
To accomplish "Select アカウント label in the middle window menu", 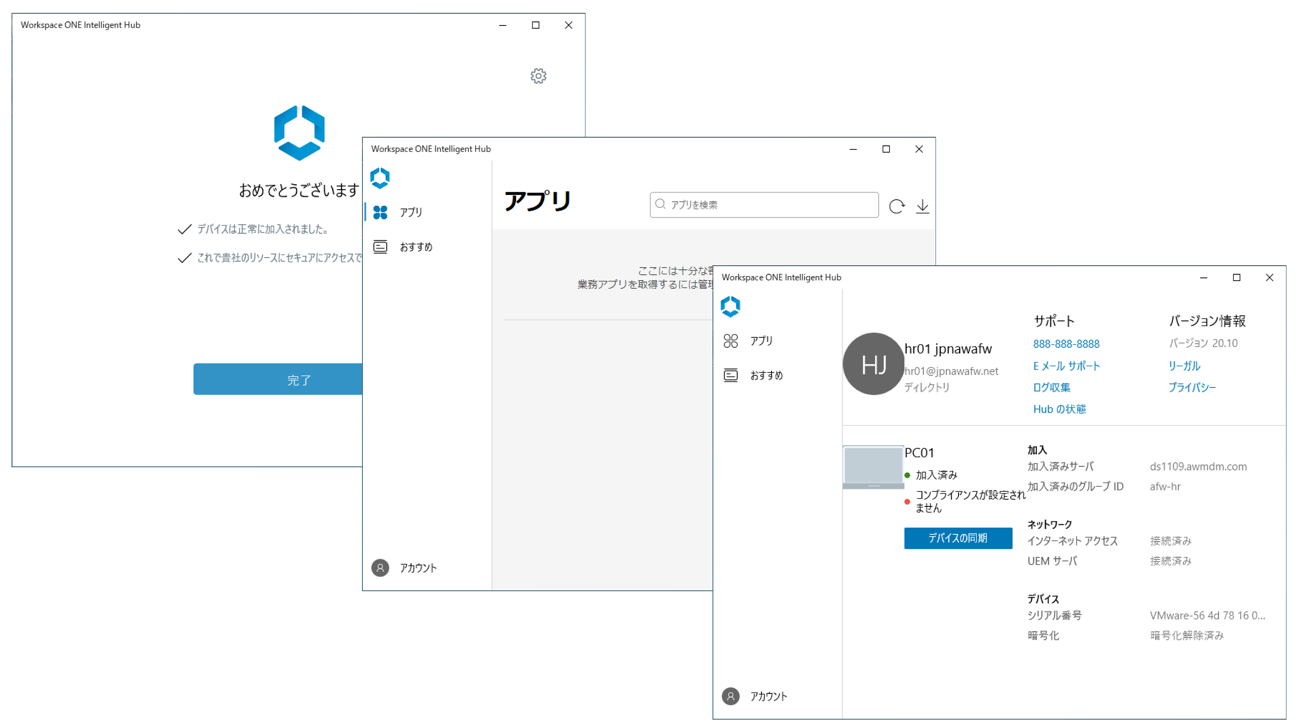I will 418,568.
